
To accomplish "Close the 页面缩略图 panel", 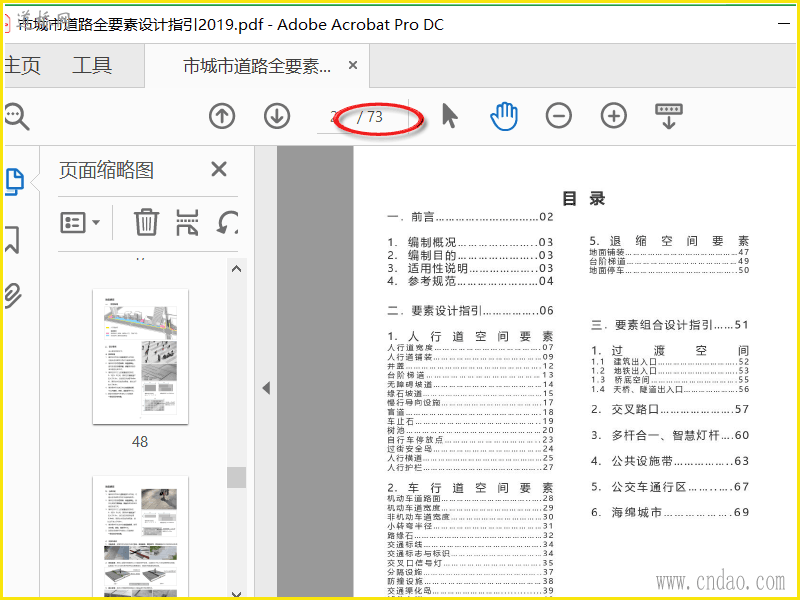I will coord(219,169).
